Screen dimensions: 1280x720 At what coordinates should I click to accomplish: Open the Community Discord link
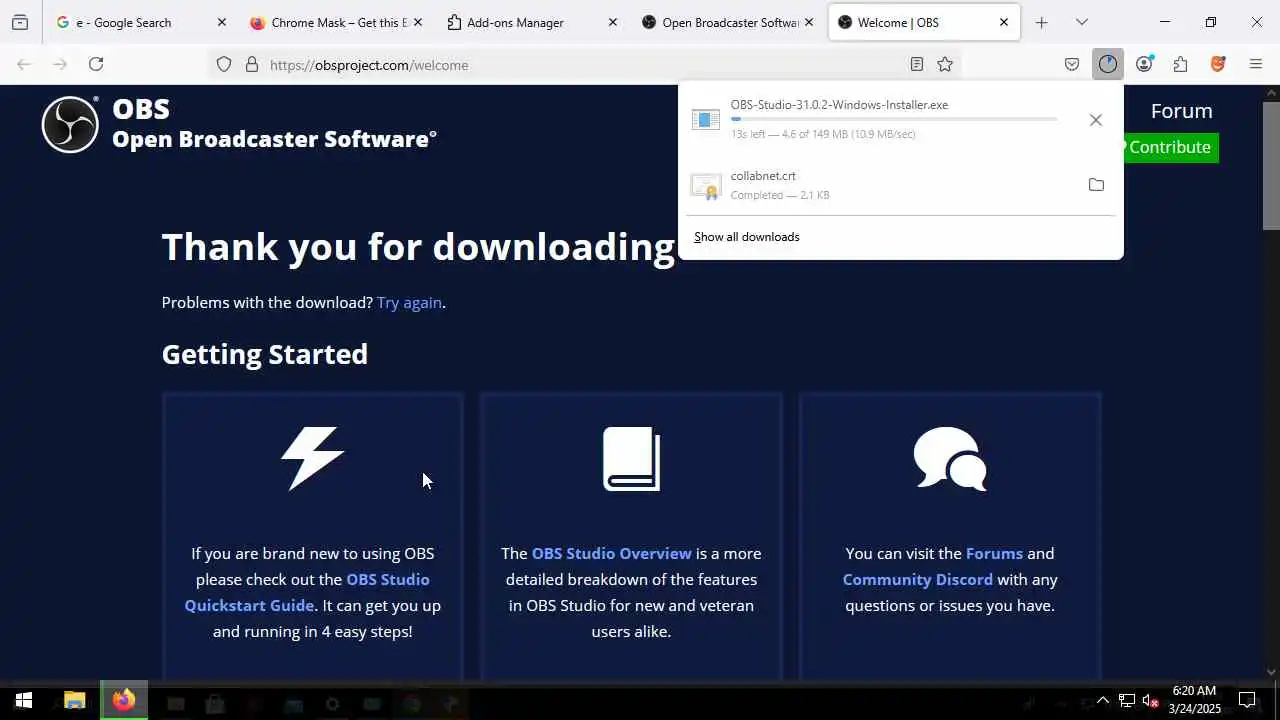[917, 579]
